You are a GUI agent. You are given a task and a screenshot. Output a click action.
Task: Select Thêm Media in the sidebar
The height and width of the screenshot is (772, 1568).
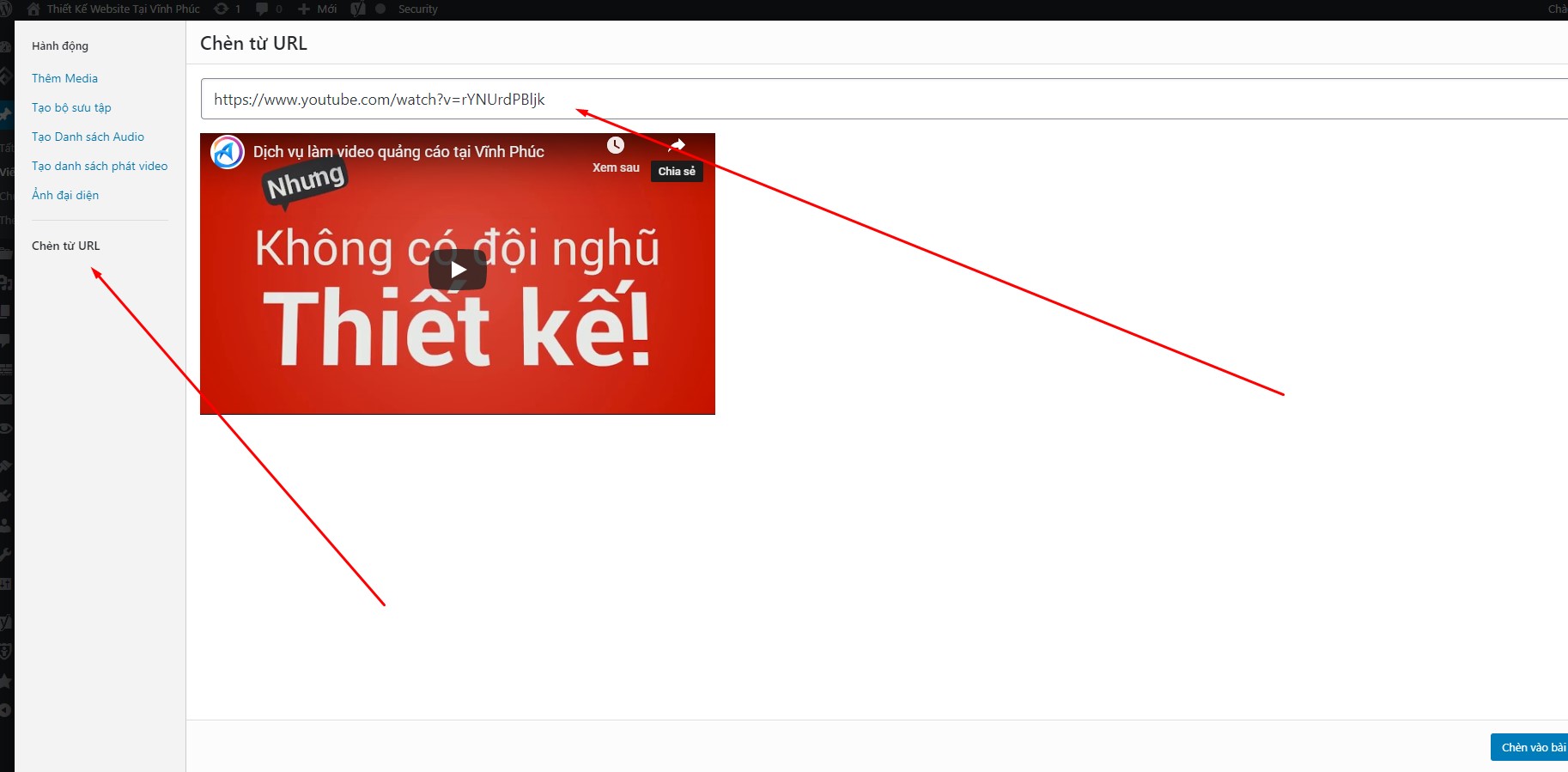point(64,78)
